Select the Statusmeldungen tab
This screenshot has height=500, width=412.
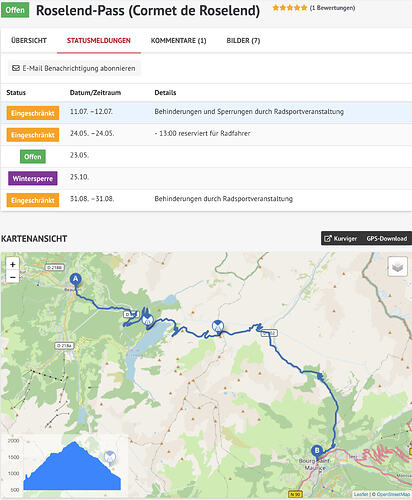(x=99, y=41)
